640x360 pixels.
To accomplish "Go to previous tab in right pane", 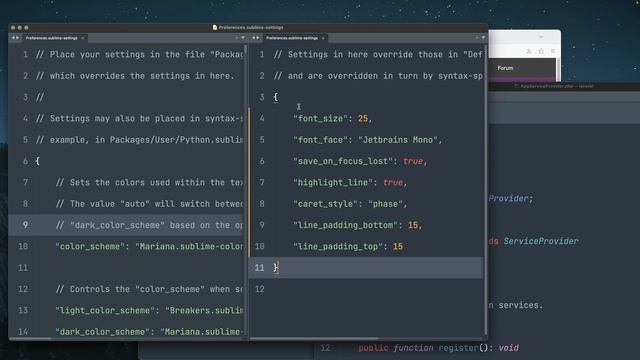I will 253,38.
